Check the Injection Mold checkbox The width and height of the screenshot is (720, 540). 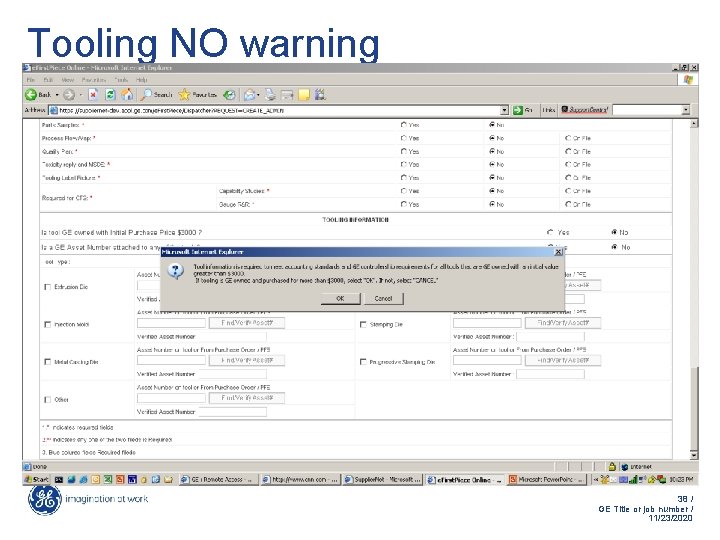[47, 324]
